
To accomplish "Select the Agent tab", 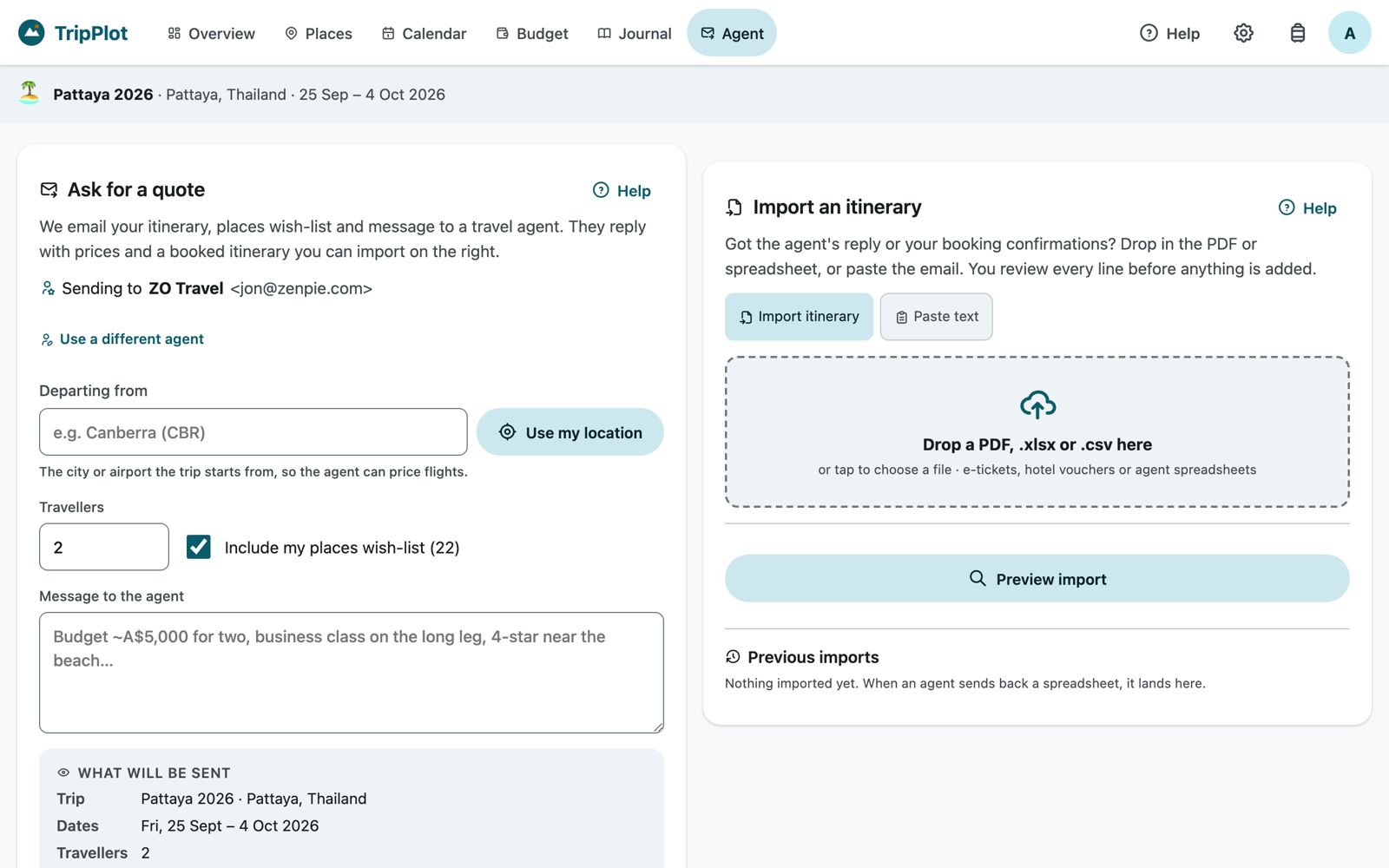I will coord(732,33).
